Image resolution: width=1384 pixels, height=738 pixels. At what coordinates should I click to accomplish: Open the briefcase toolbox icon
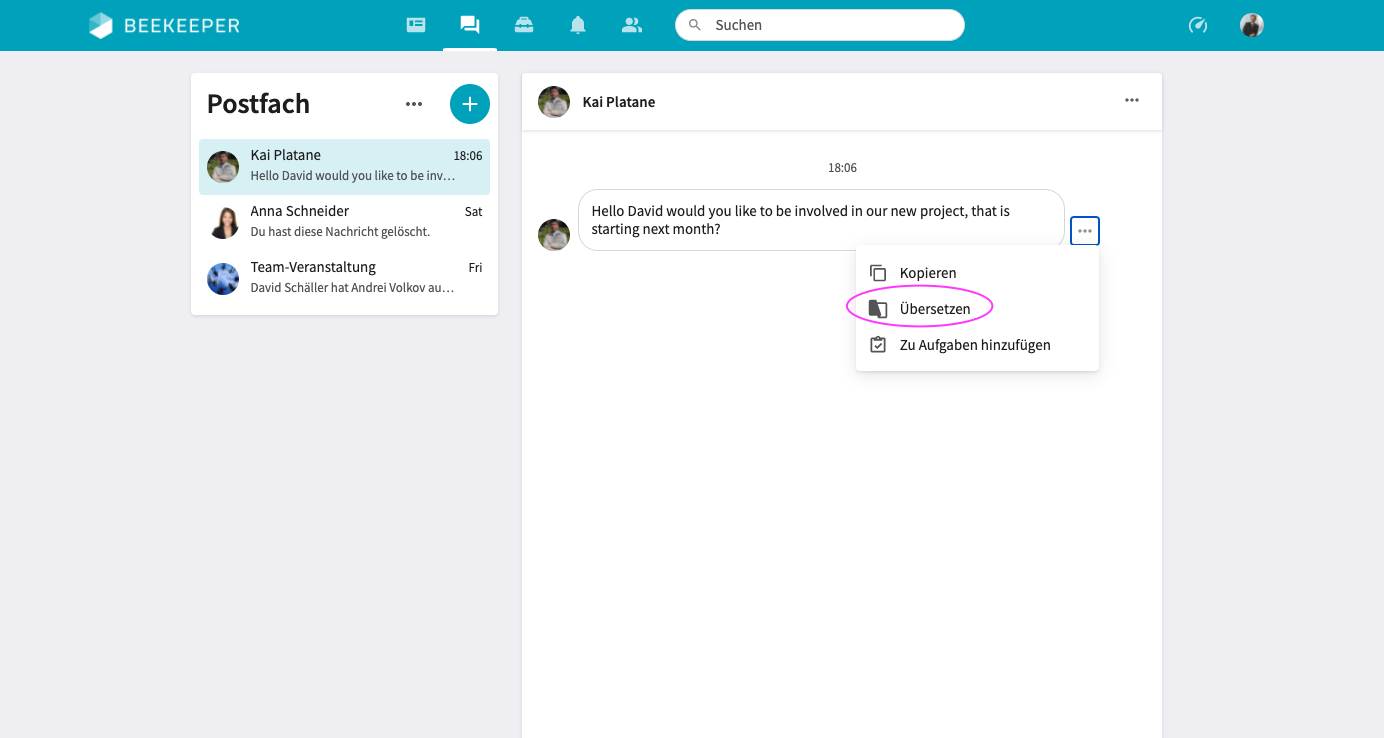[x=524, y=25]
